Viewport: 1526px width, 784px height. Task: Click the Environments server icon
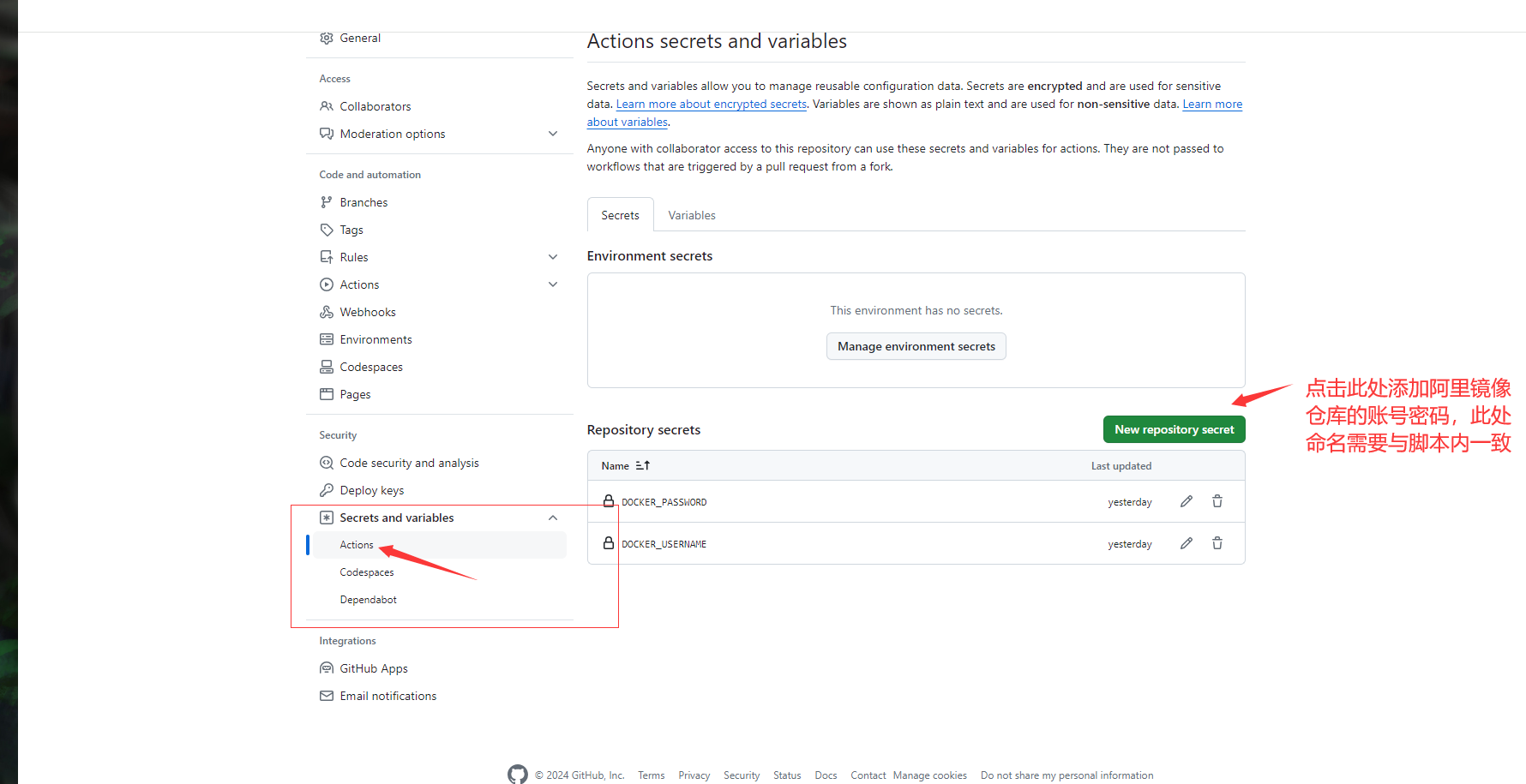click(327, 339)
